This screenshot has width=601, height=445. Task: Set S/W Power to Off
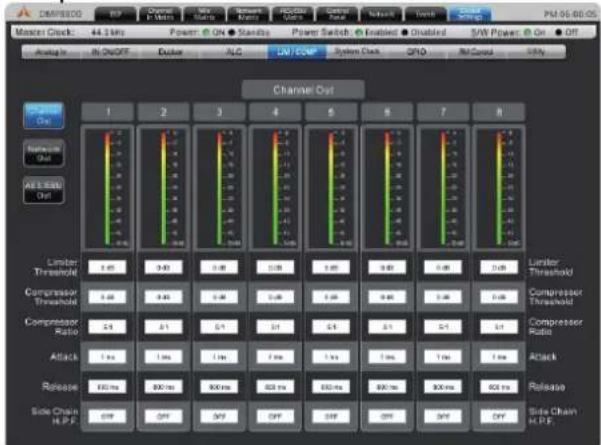[x=559, y=32]
